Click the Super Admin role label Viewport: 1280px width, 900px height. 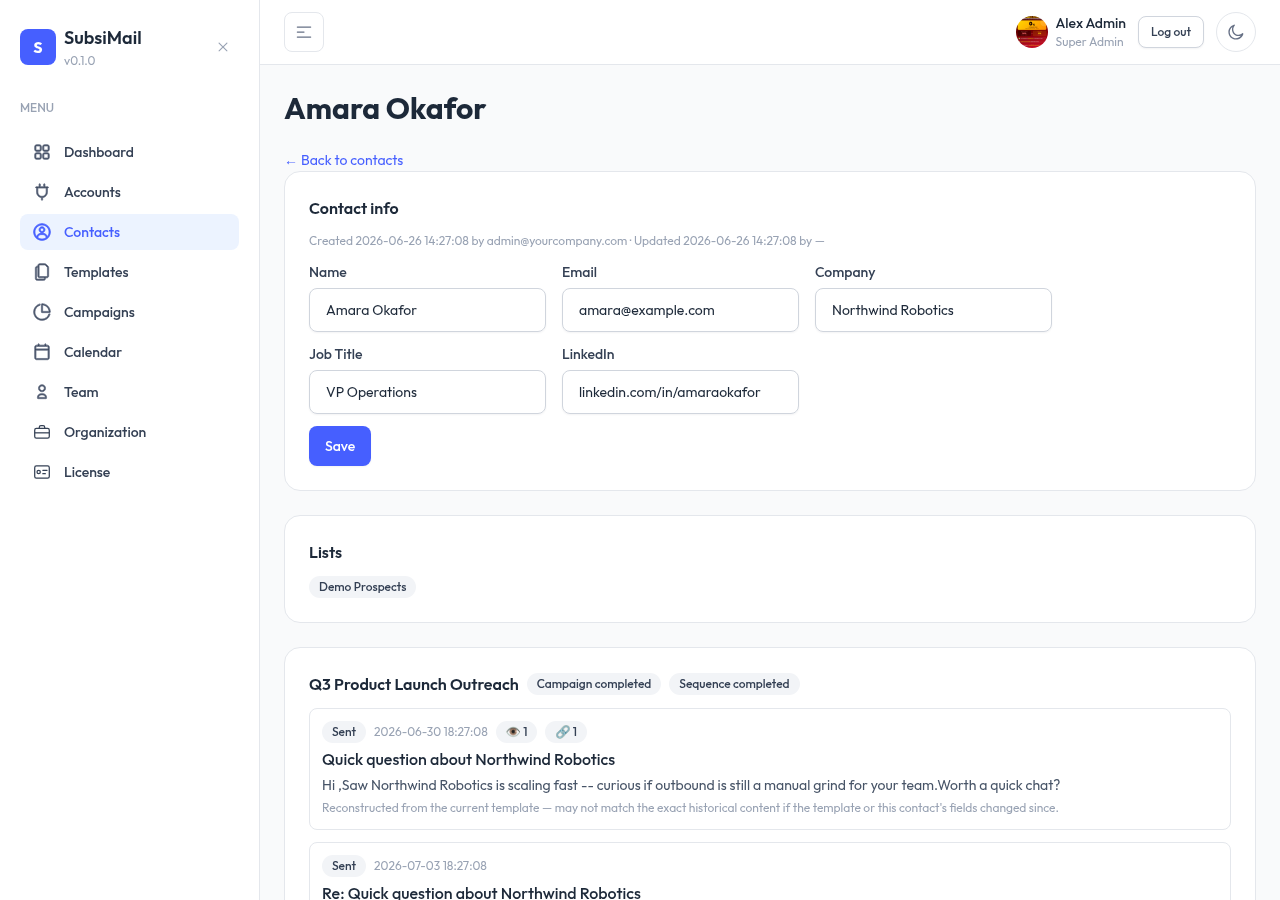click(1089, 42)
